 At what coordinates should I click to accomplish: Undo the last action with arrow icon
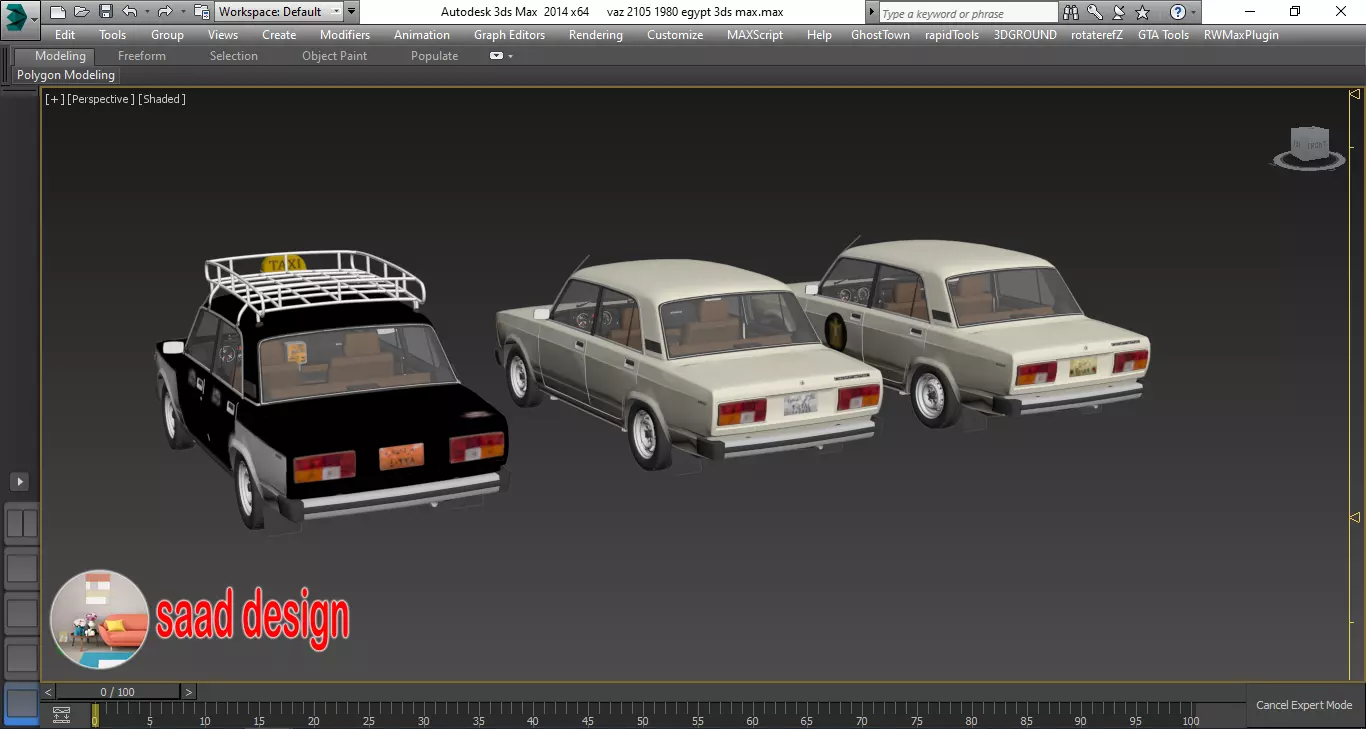(x=129, y=12)
